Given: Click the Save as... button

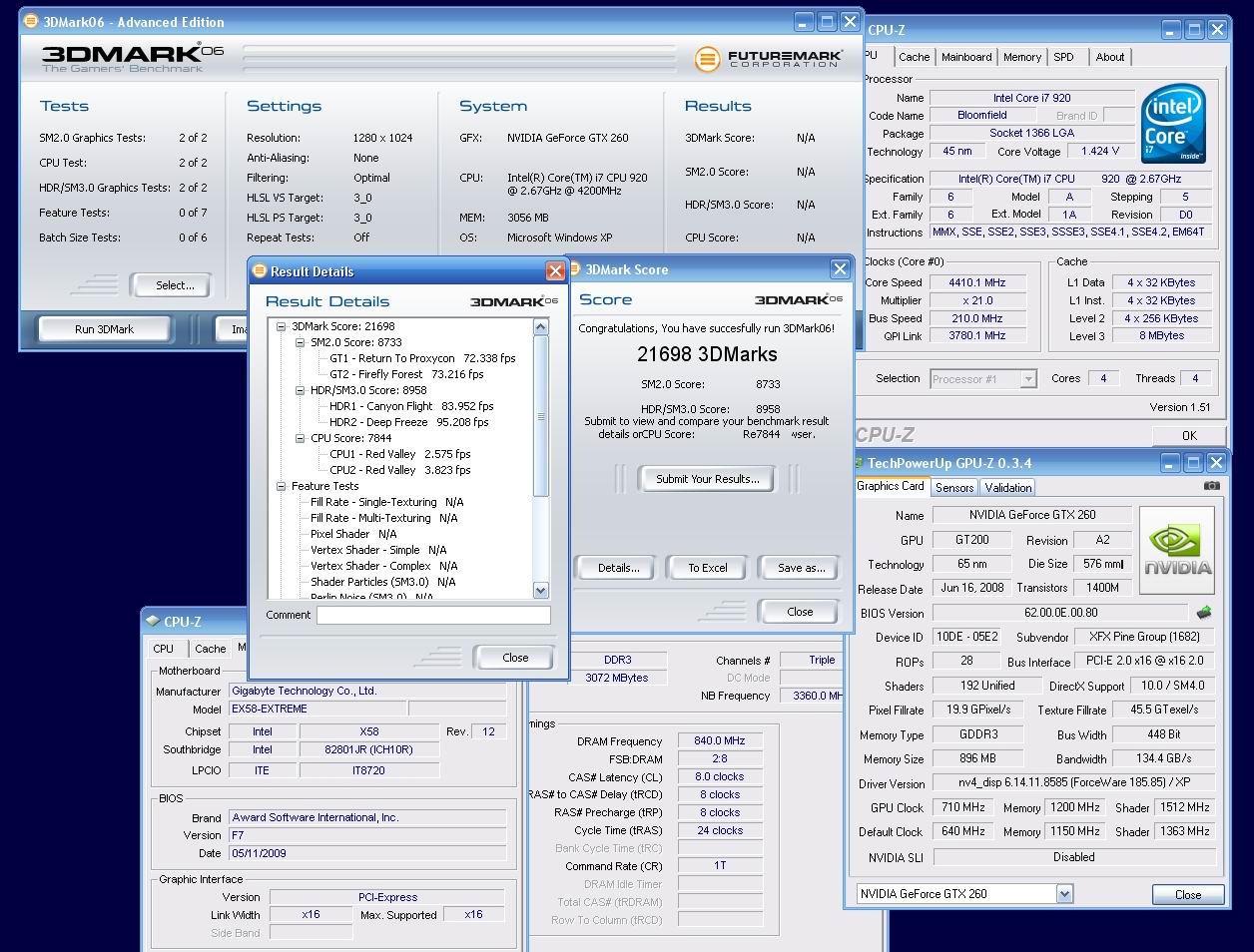Looking at the screenshot, I should pyautogui.click(x=802, y=568).
